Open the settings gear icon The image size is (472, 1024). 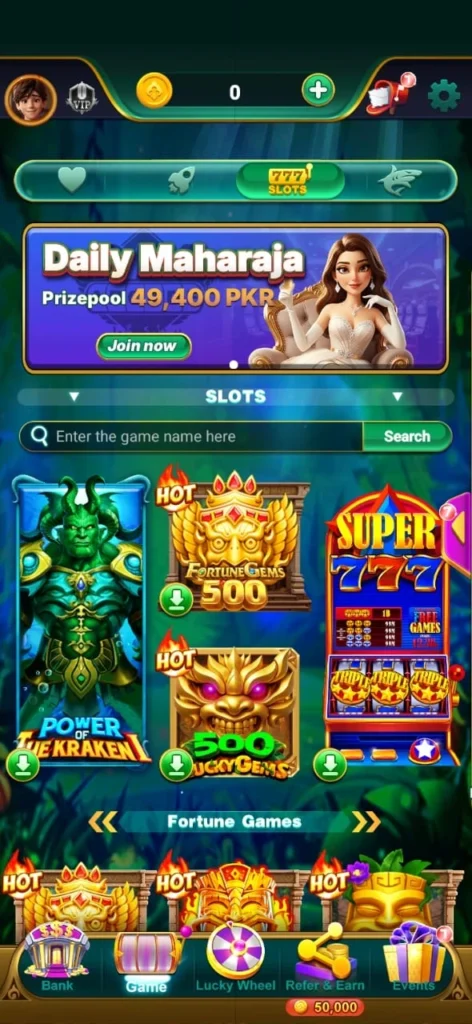pyautogui.click(x=444, y=96)
